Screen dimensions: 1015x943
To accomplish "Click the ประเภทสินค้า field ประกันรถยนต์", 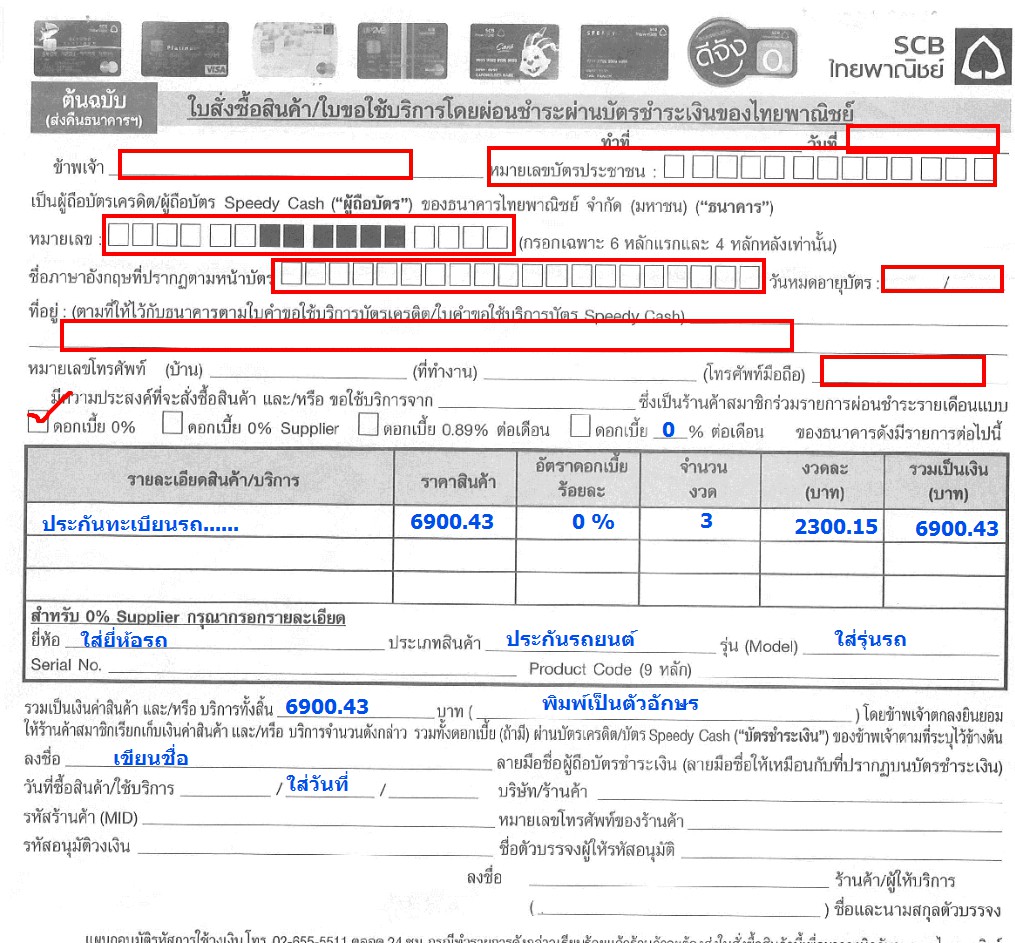I will (x=600, y=641).
